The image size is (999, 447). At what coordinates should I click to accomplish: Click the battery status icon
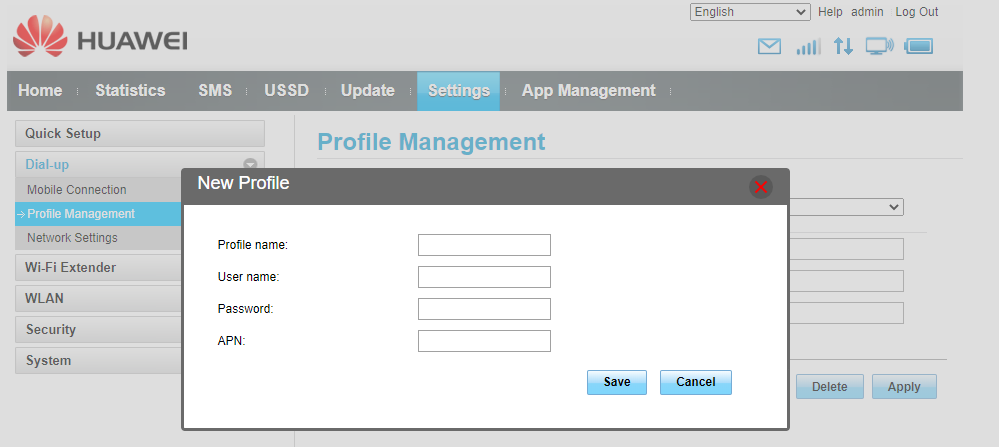919,46
